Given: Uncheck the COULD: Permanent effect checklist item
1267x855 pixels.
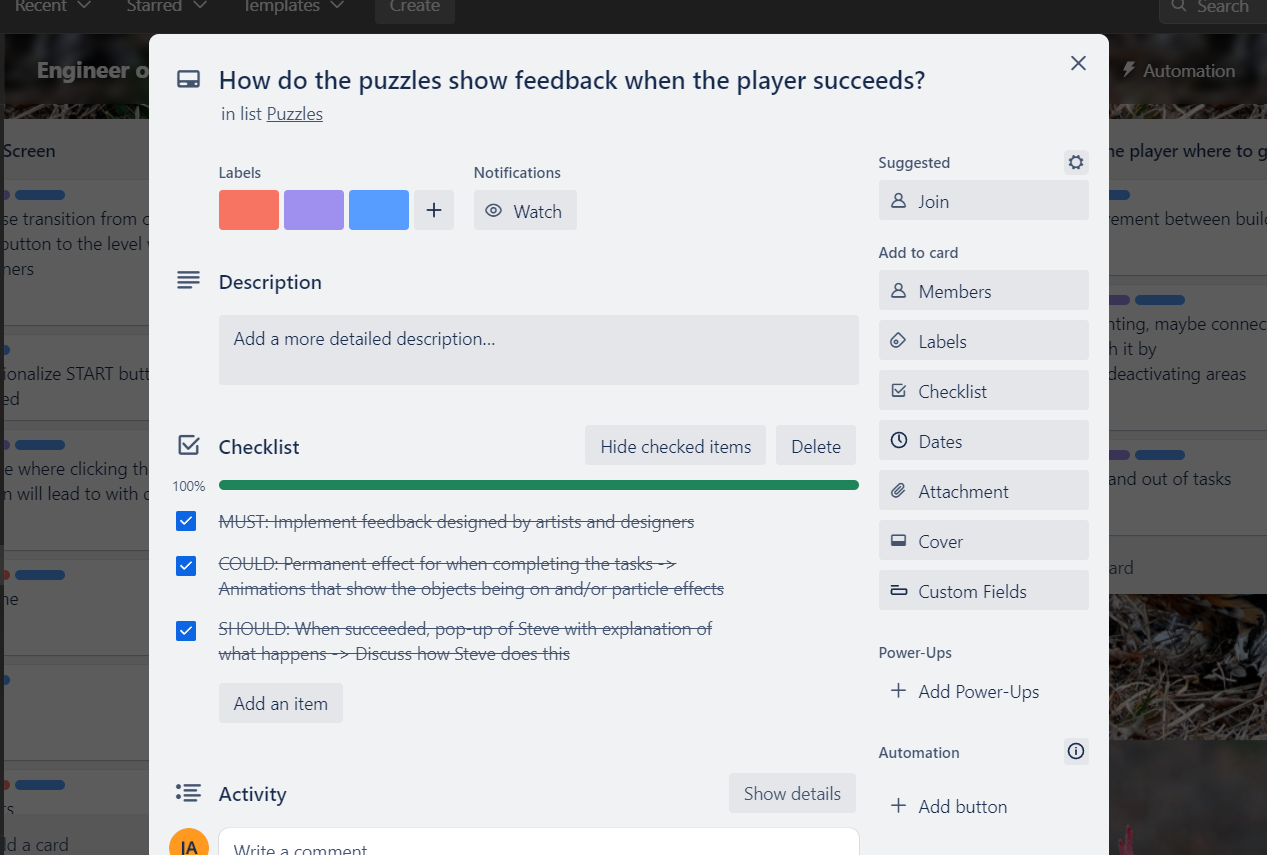Looking at the screenshot, I should [x=186, y=566].
